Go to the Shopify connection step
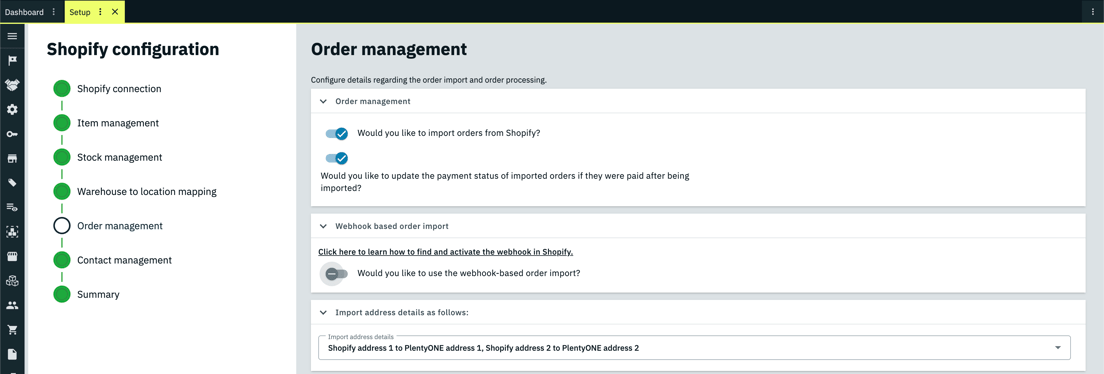The width and height of the screenshot is (1104, 374). click(x=119, y=89)
